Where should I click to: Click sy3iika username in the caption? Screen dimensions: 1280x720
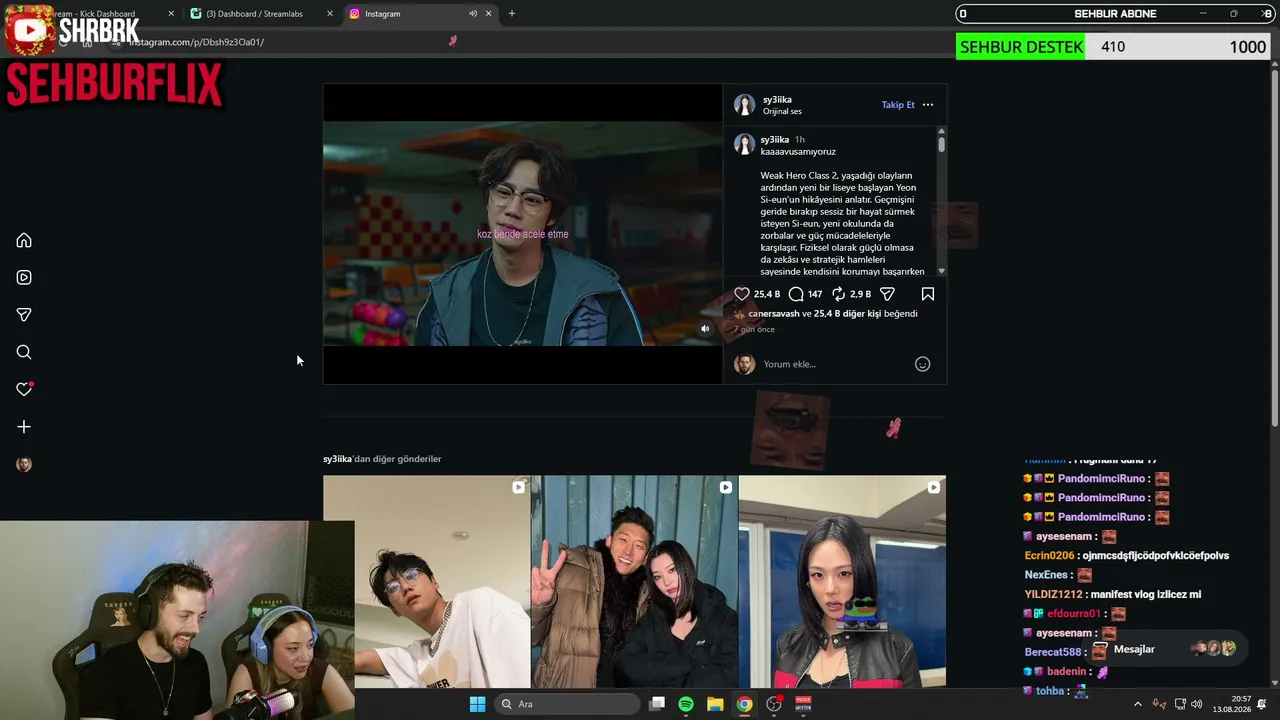click(775, 140)
